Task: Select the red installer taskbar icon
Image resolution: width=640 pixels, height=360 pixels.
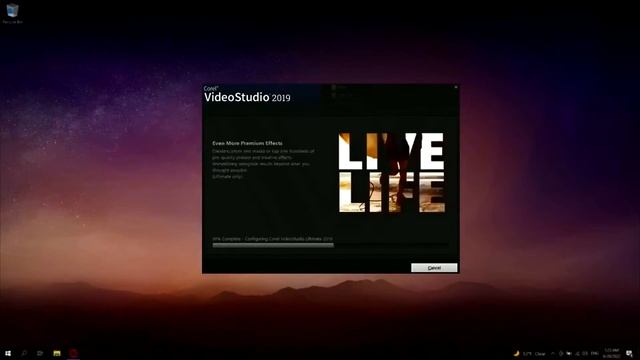Action: tap(73, 353)
